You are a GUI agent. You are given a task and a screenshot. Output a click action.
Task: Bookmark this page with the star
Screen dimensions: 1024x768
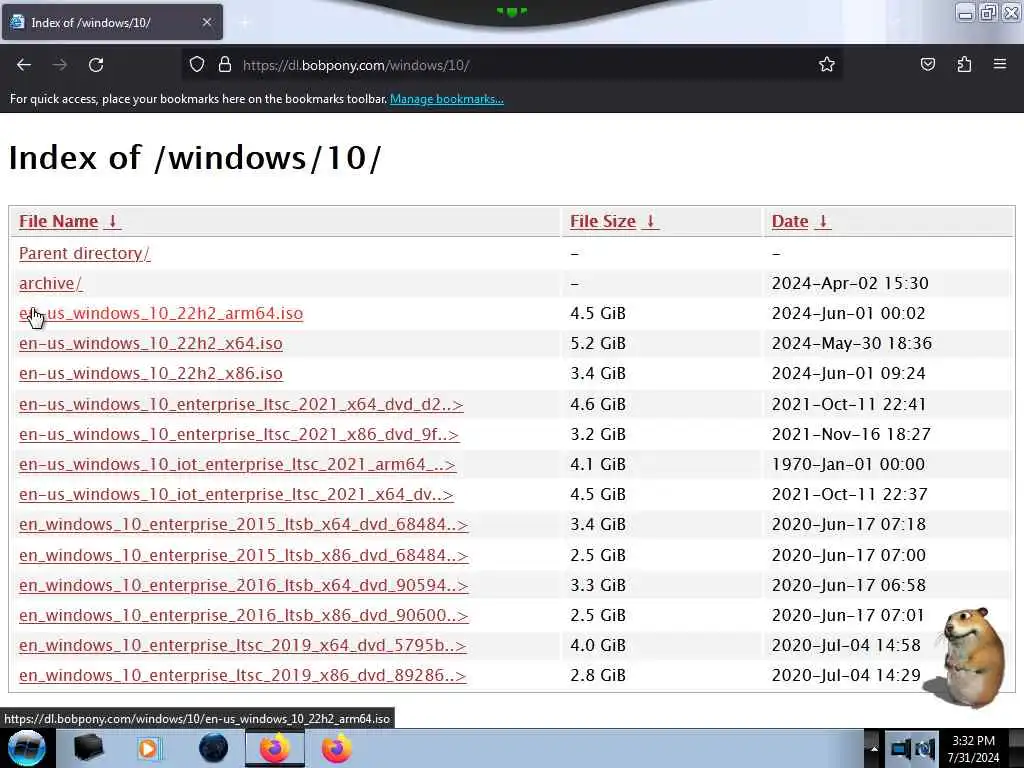[827, 65]
